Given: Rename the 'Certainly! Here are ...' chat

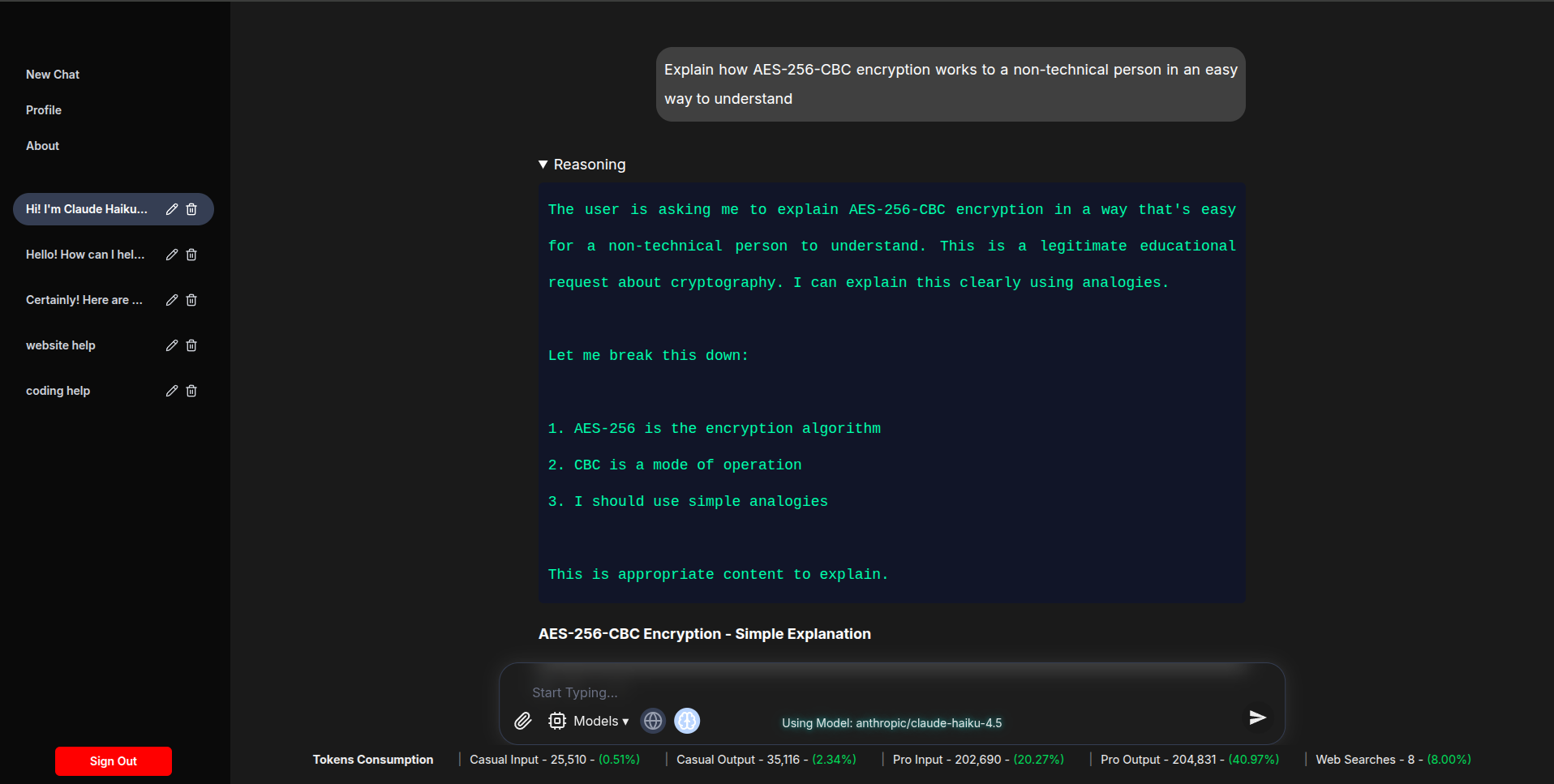Looking at the screenshot, I should click(x=172, y=300).
